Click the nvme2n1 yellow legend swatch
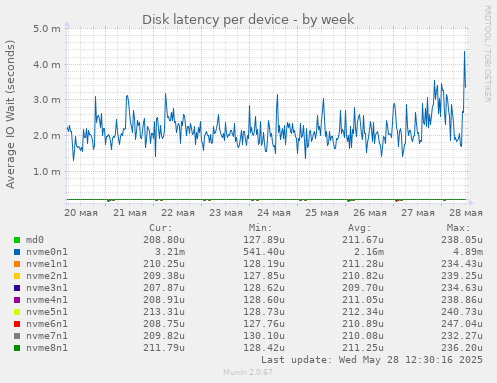Image resolution: width=497 pixels, height=383 pixels. point(17,276)
